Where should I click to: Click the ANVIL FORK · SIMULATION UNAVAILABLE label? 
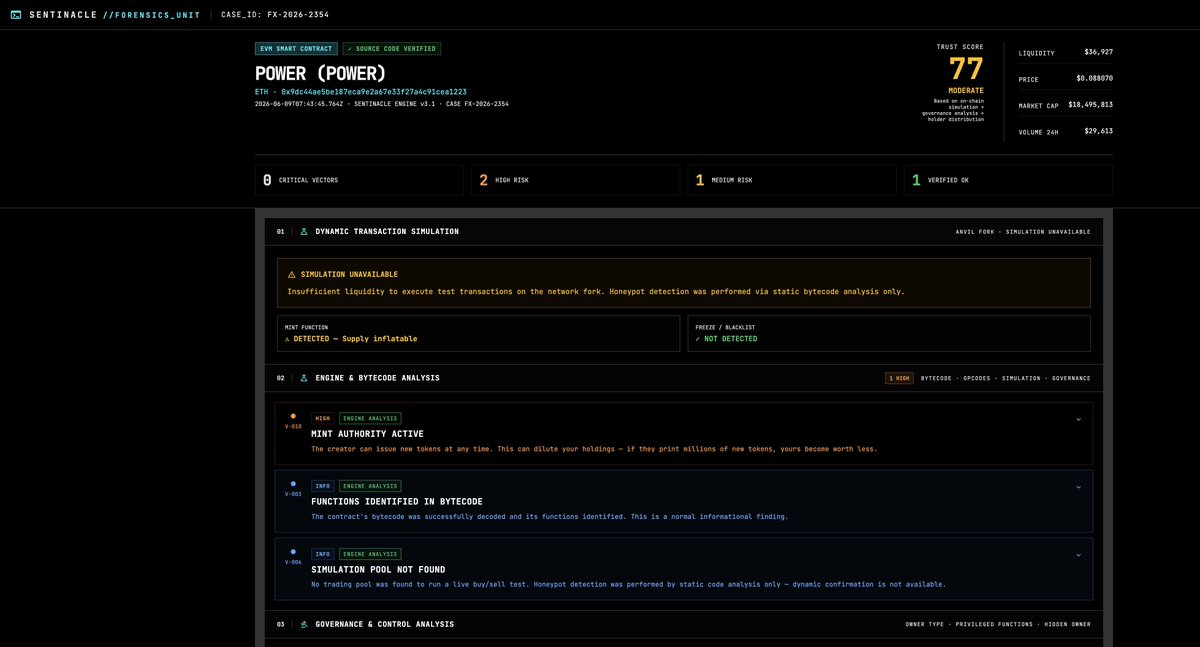pyautogui.click(x=1023, y=232)
